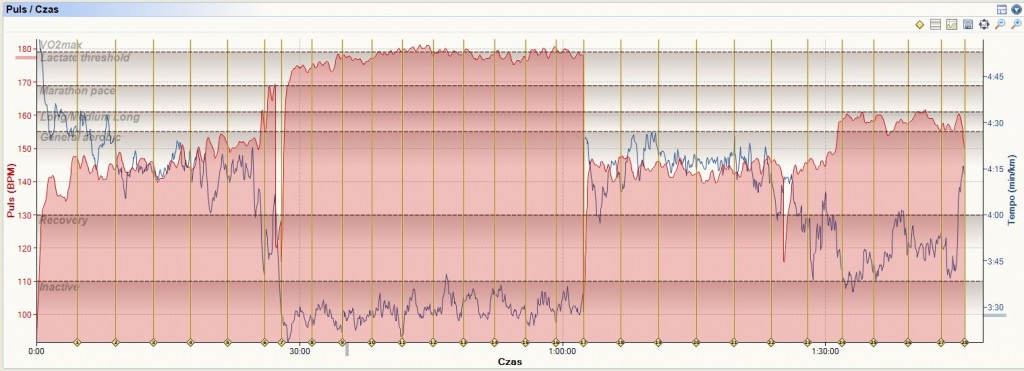The image size is (1024, 371).
Task: Click the 4:45 value on tempo axis
Action: click(x=996, y=77)
